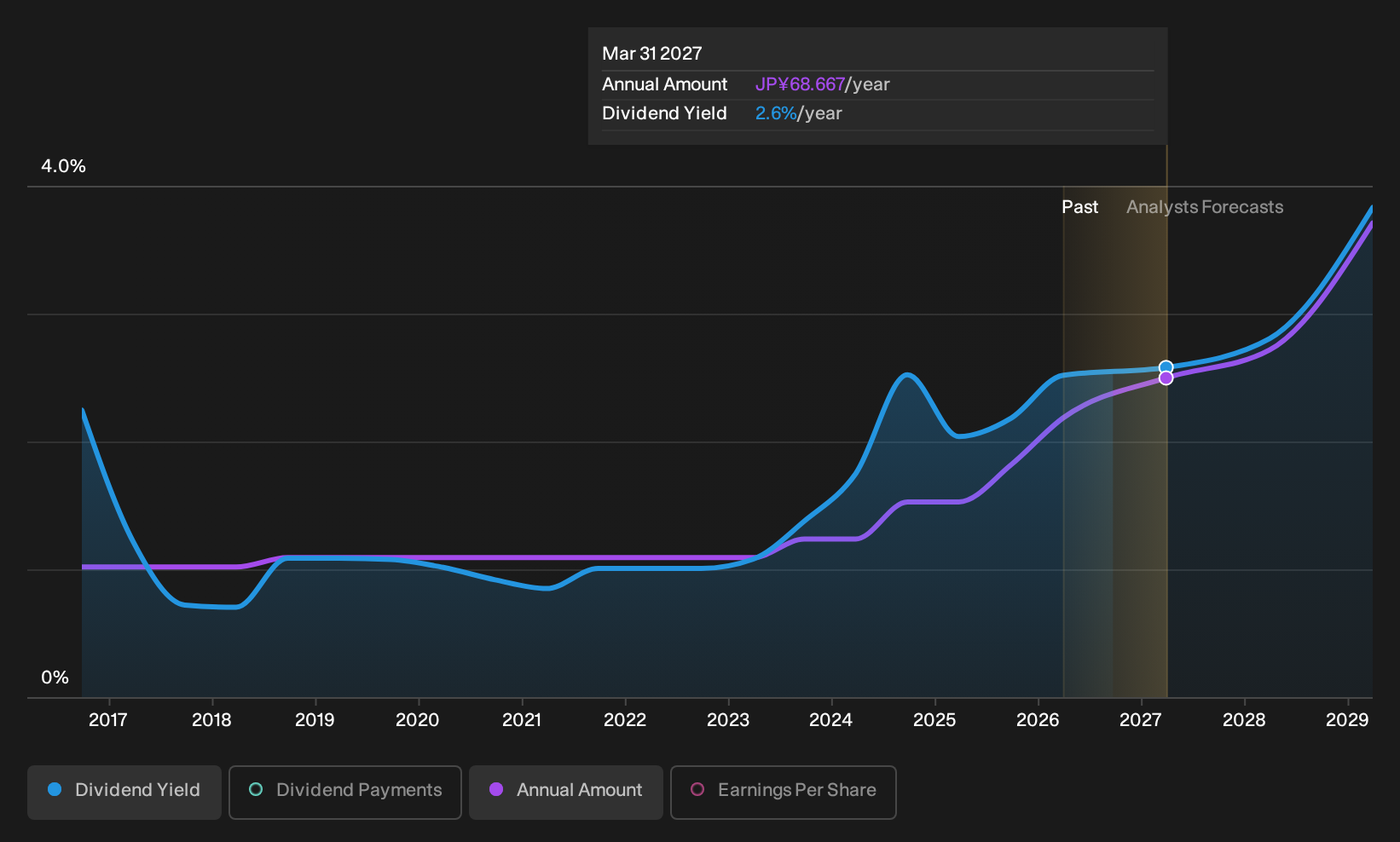Click the Analysts Forecasts label
This screenshot has height=842, width=1400.
[1205, 207]
